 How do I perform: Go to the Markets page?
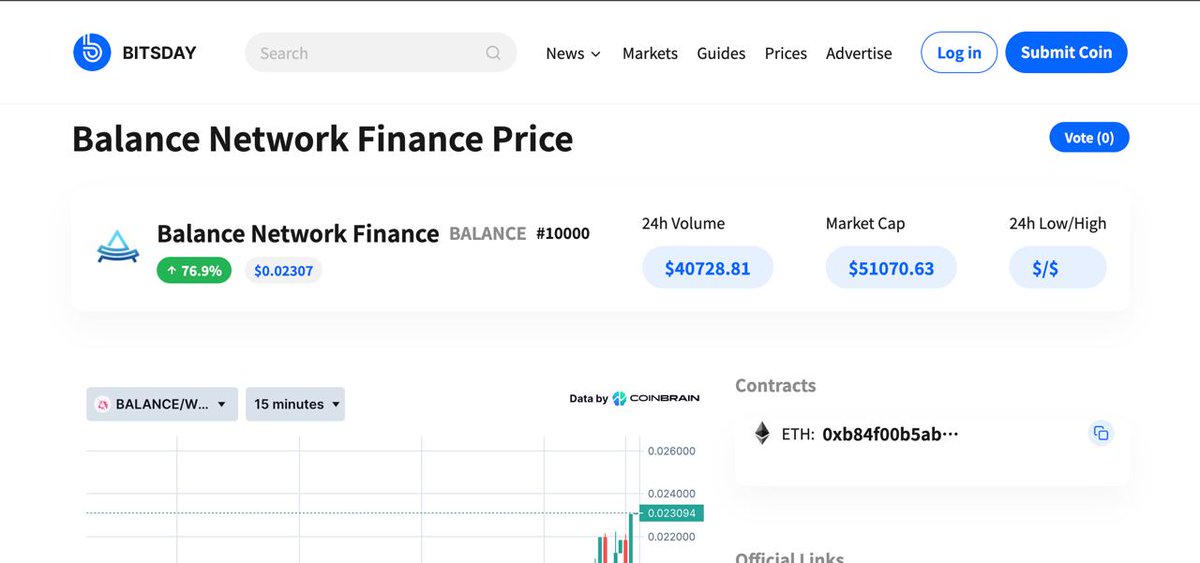pos(650,53)
